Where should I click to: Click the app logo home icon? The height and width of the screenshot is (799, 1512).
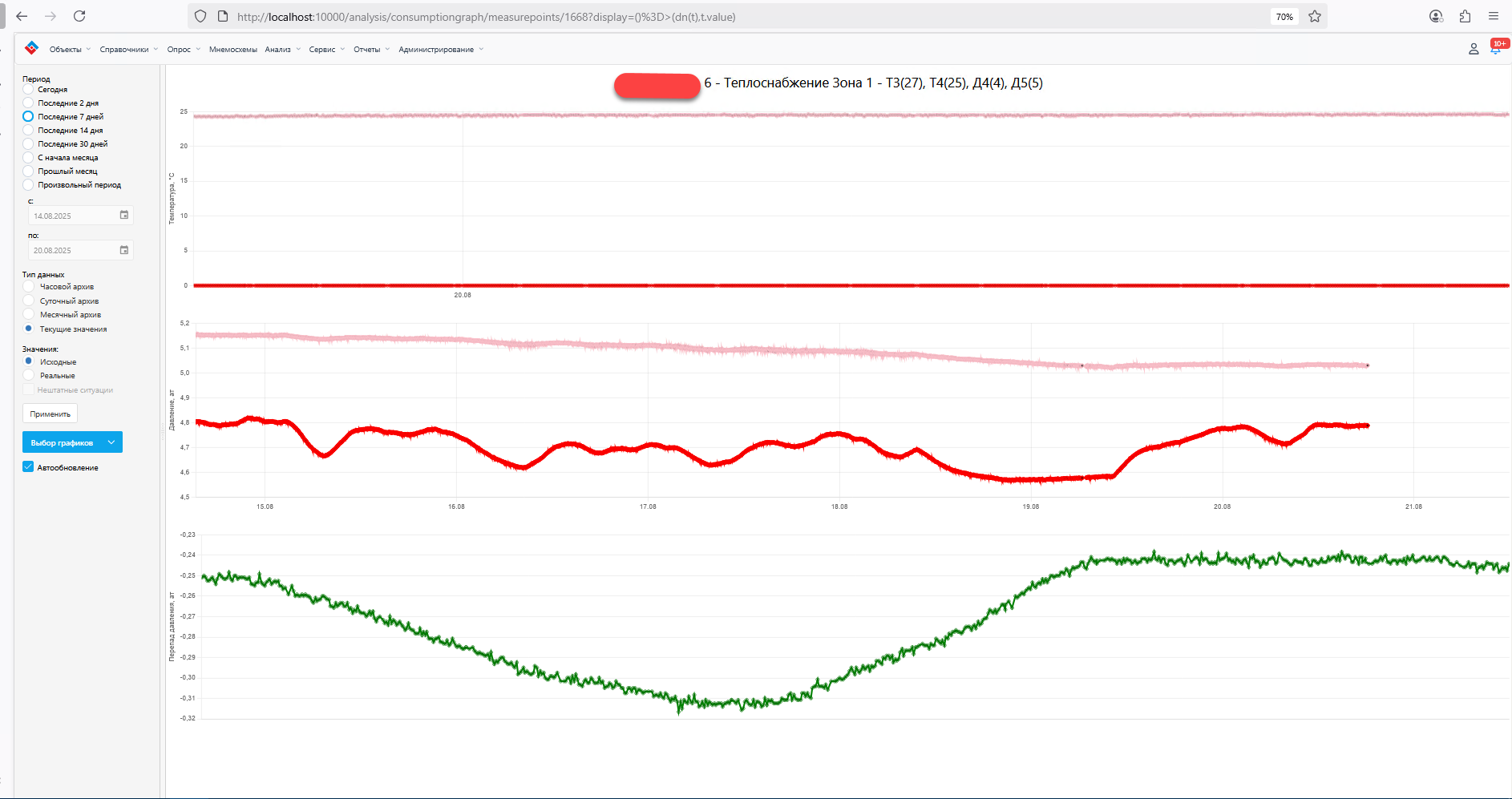(31, 48)
